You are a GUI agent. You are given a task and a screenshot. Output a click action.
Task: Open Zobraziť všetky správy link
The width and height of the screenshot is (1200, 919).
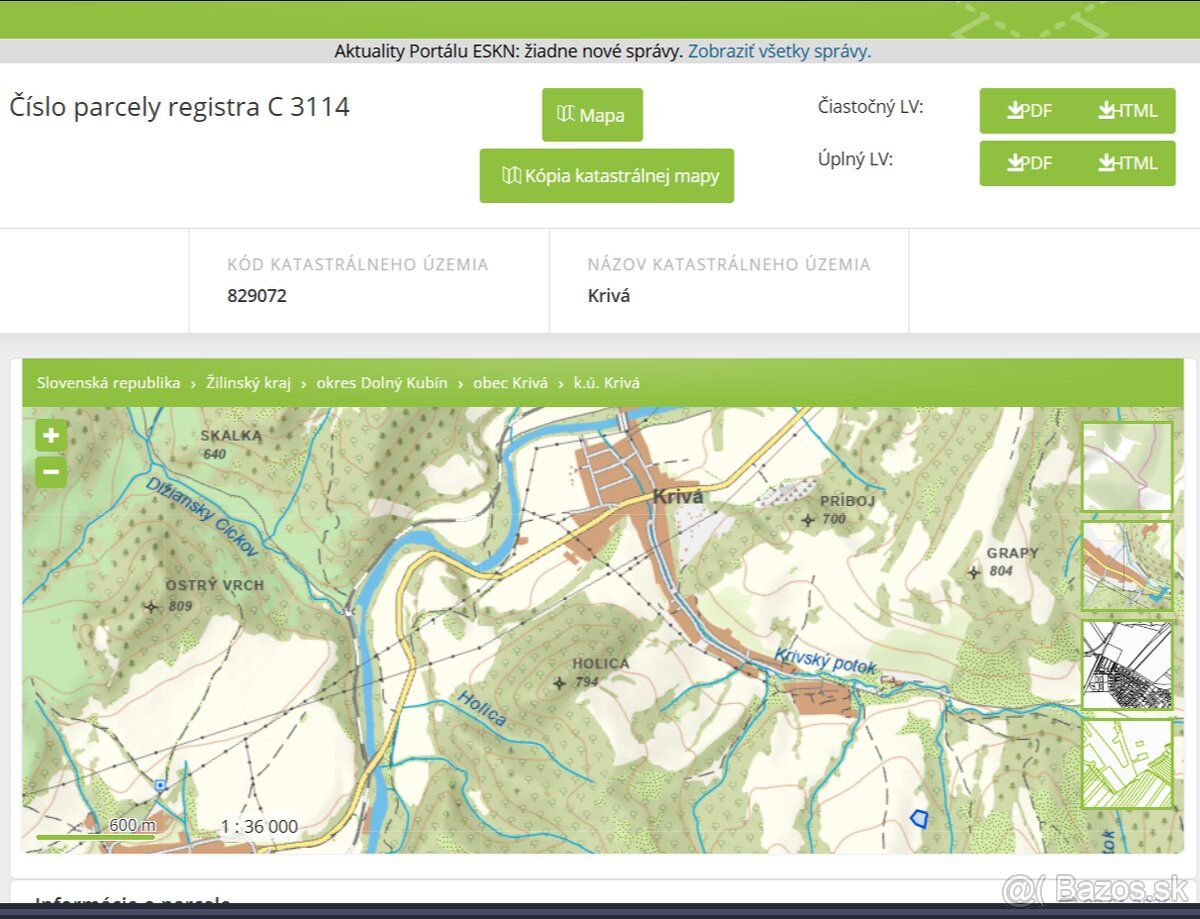pyautogui.click(x=780, y=51)
